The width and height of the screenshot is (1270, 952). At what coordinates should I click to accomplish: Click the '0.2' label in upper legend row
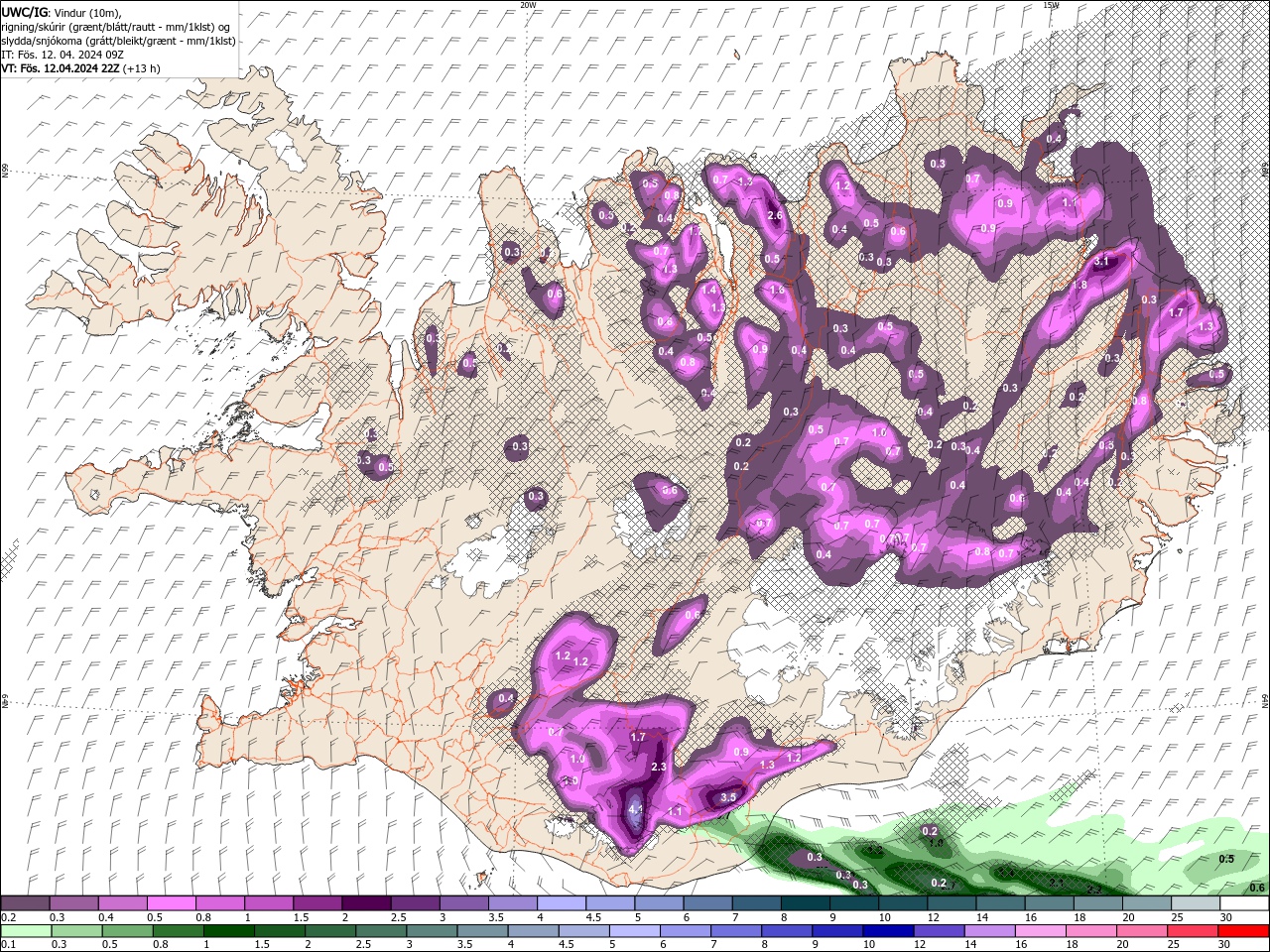tap(8, 917)
